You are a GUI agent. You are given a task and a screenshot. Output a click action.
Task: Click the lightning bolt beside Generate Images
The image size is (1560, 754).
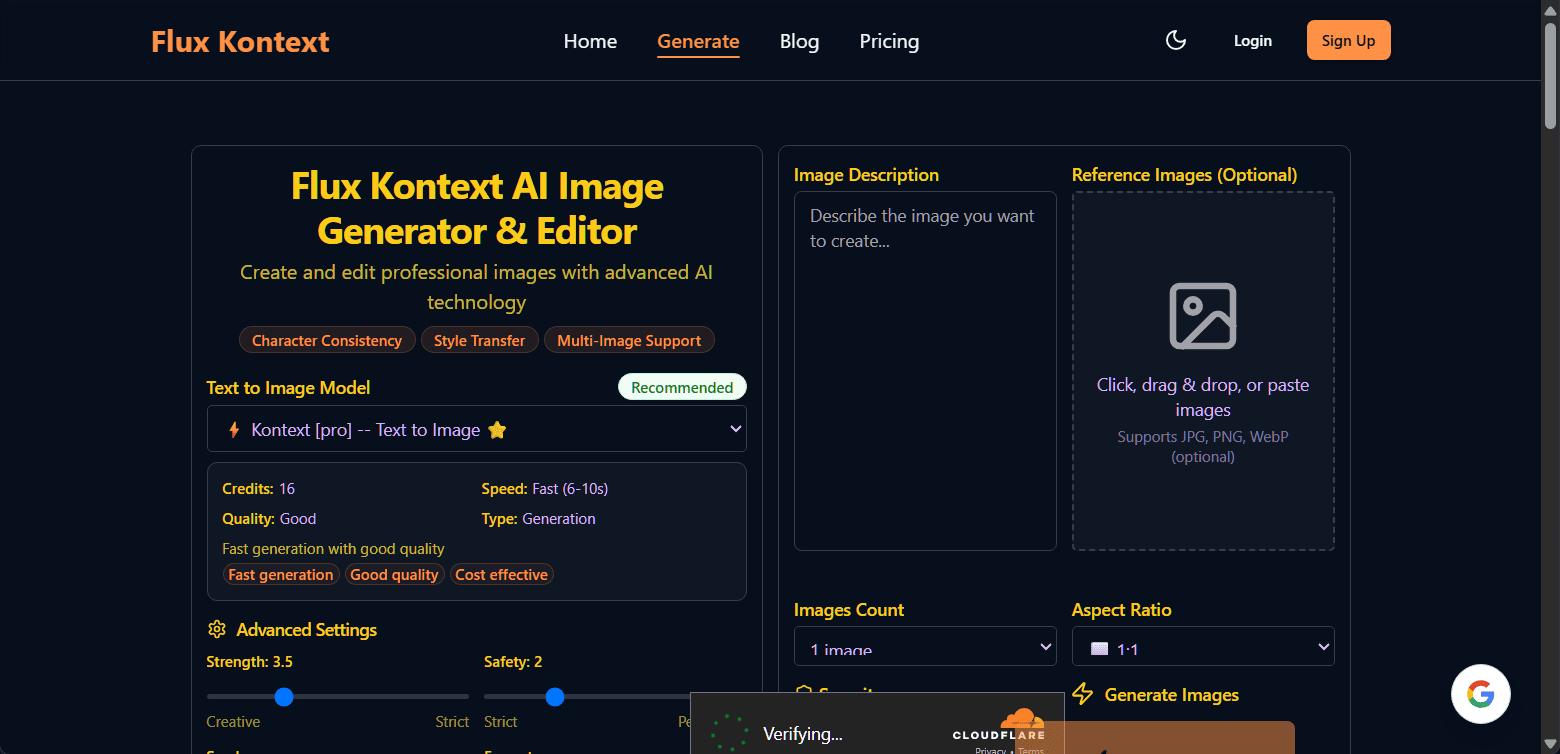pos(1082,694)
